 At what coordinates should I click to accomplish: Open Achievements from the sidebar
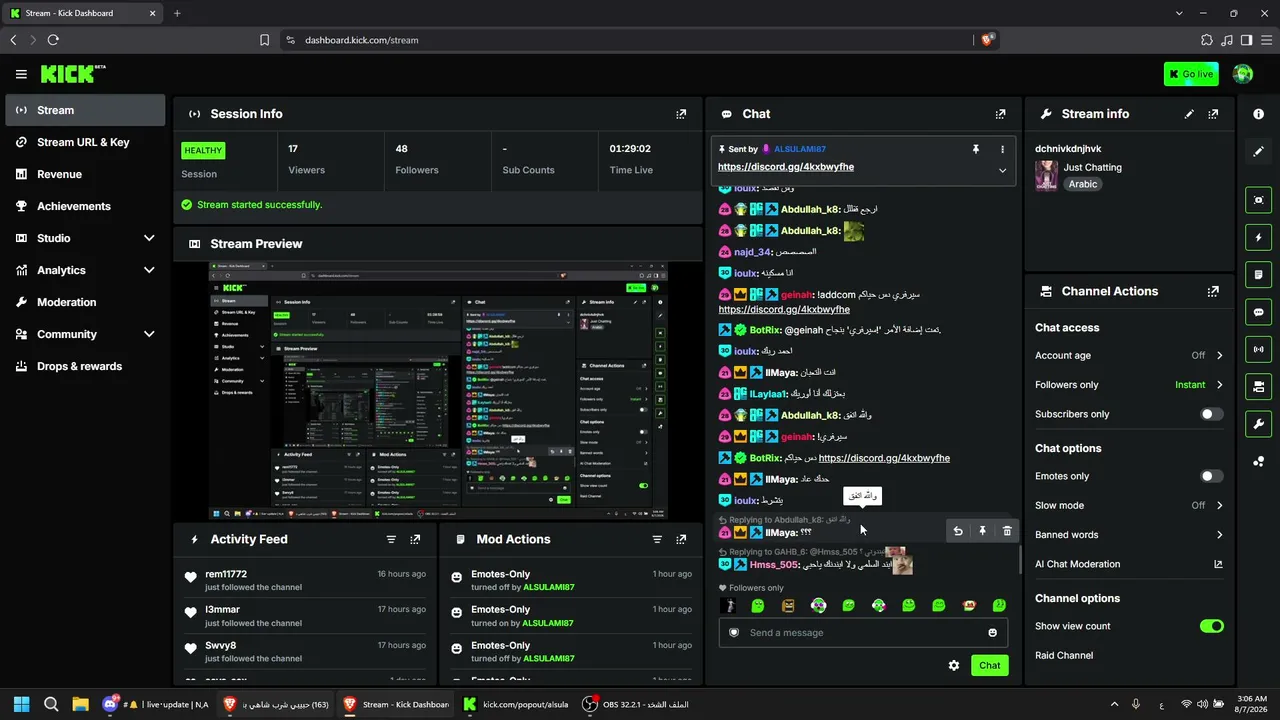(85, 206)
